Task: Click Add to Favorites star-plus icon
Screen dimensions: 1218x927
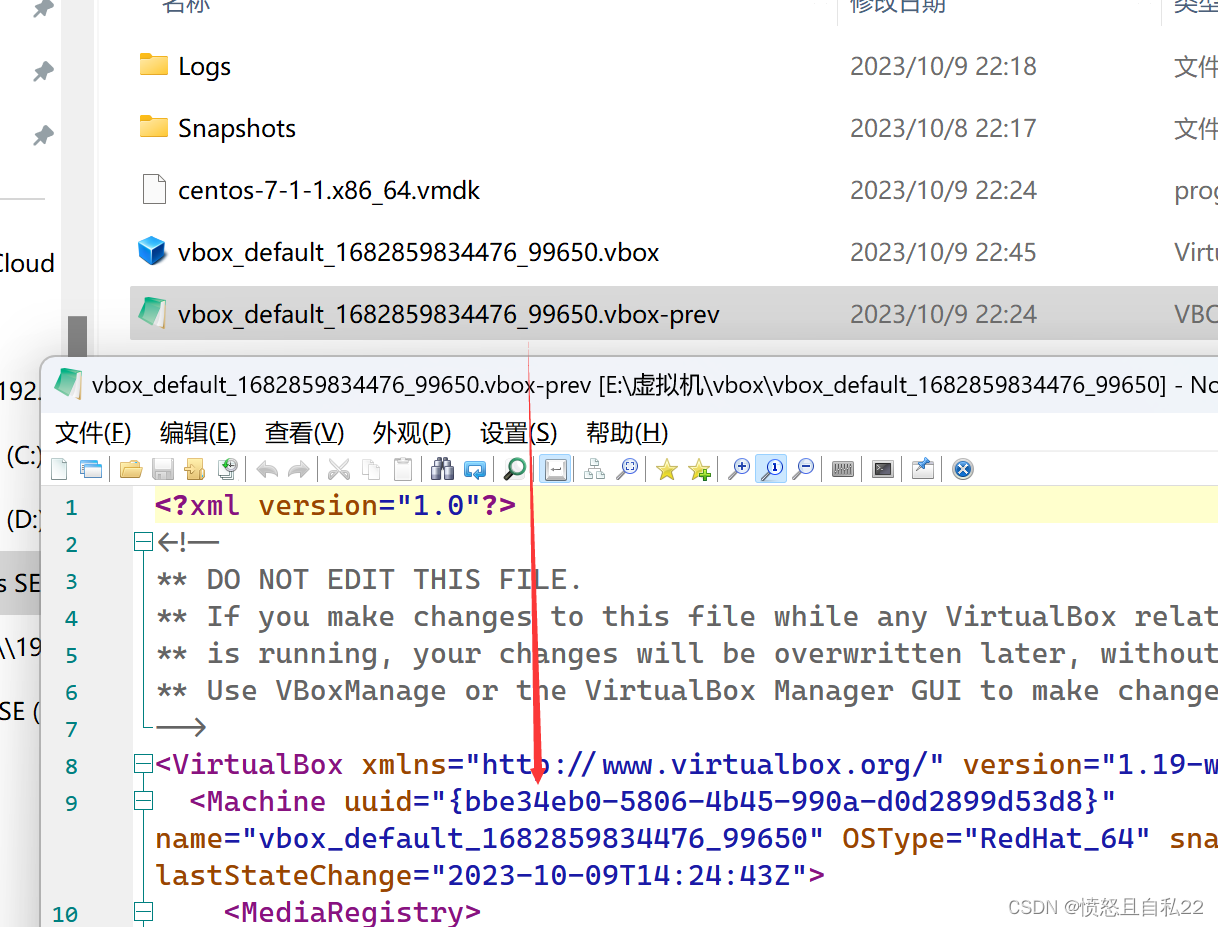Action: (x=700, y=469)
